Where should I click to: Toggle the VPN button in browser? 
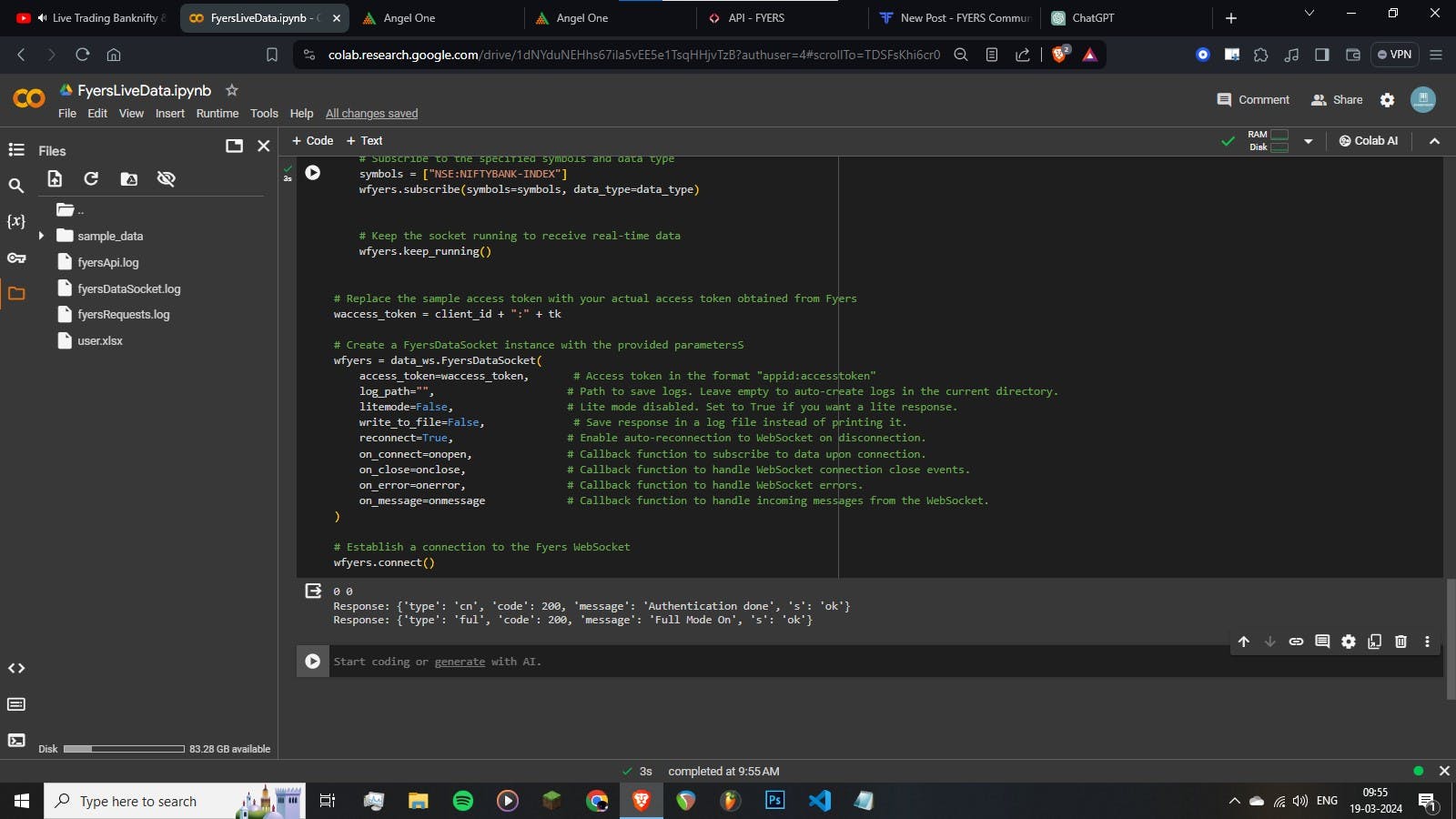pos(1394,55)
